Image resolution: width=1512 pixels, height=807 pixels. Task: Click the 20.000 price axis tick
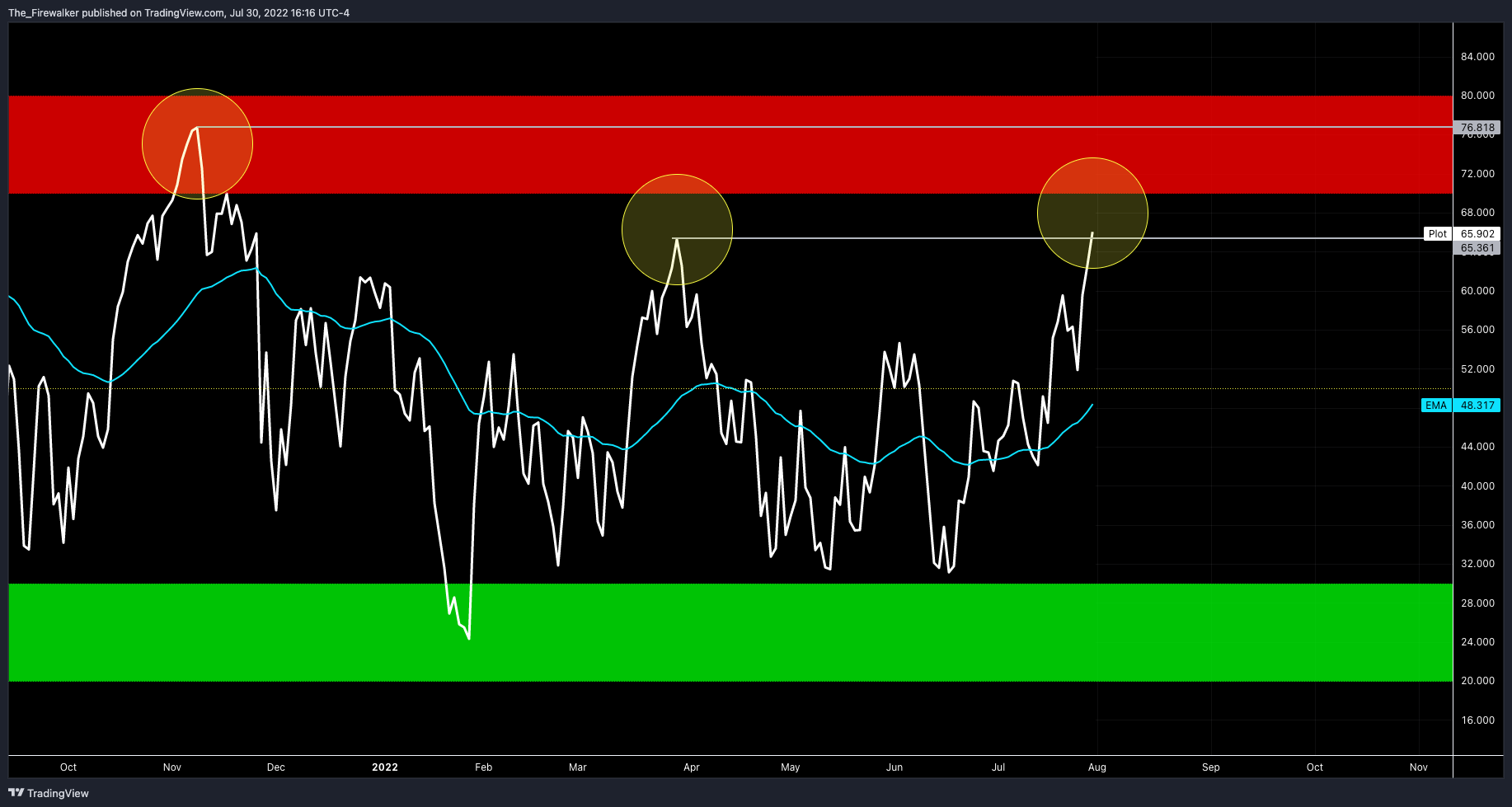[x=1477, y=681]
